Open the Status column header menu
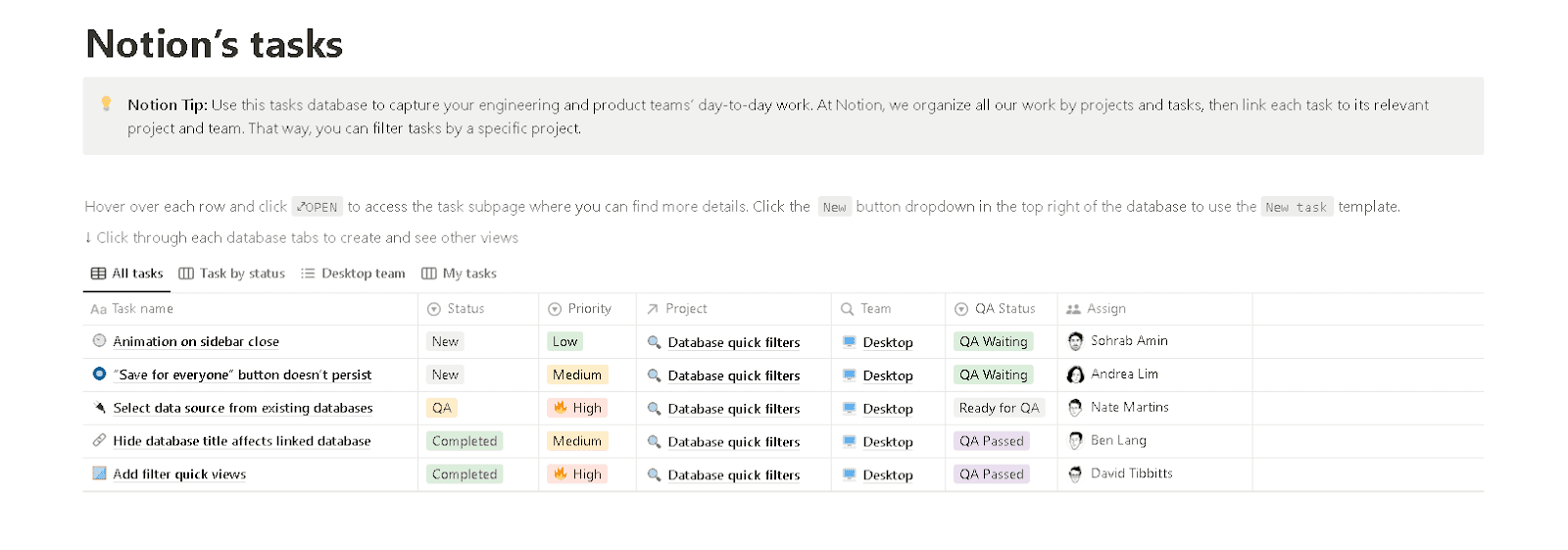This screenshot has width=1568, height=550. click(x=457, y=309)
